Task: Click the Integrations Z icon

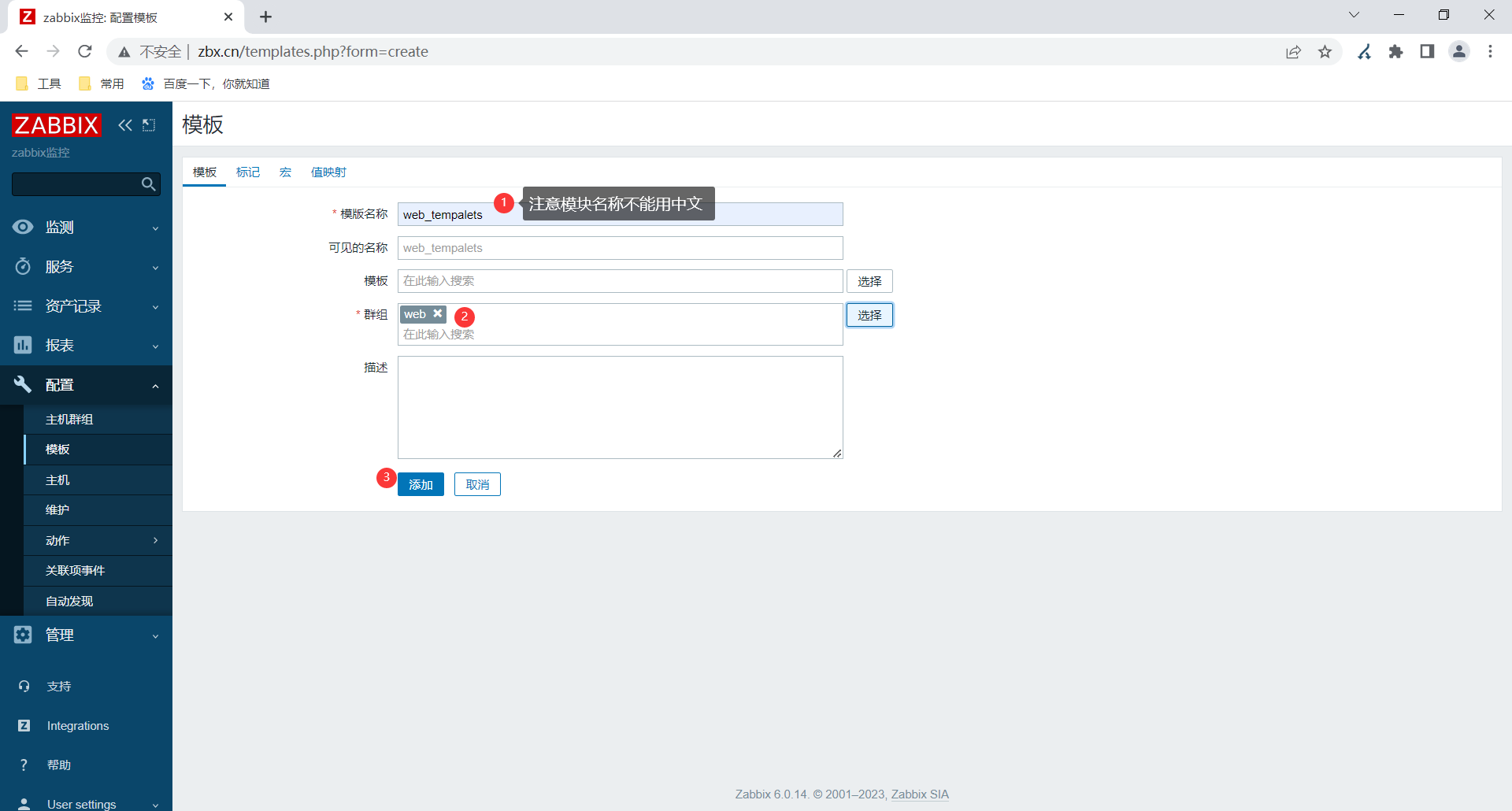Action: (x=24, y=726)
